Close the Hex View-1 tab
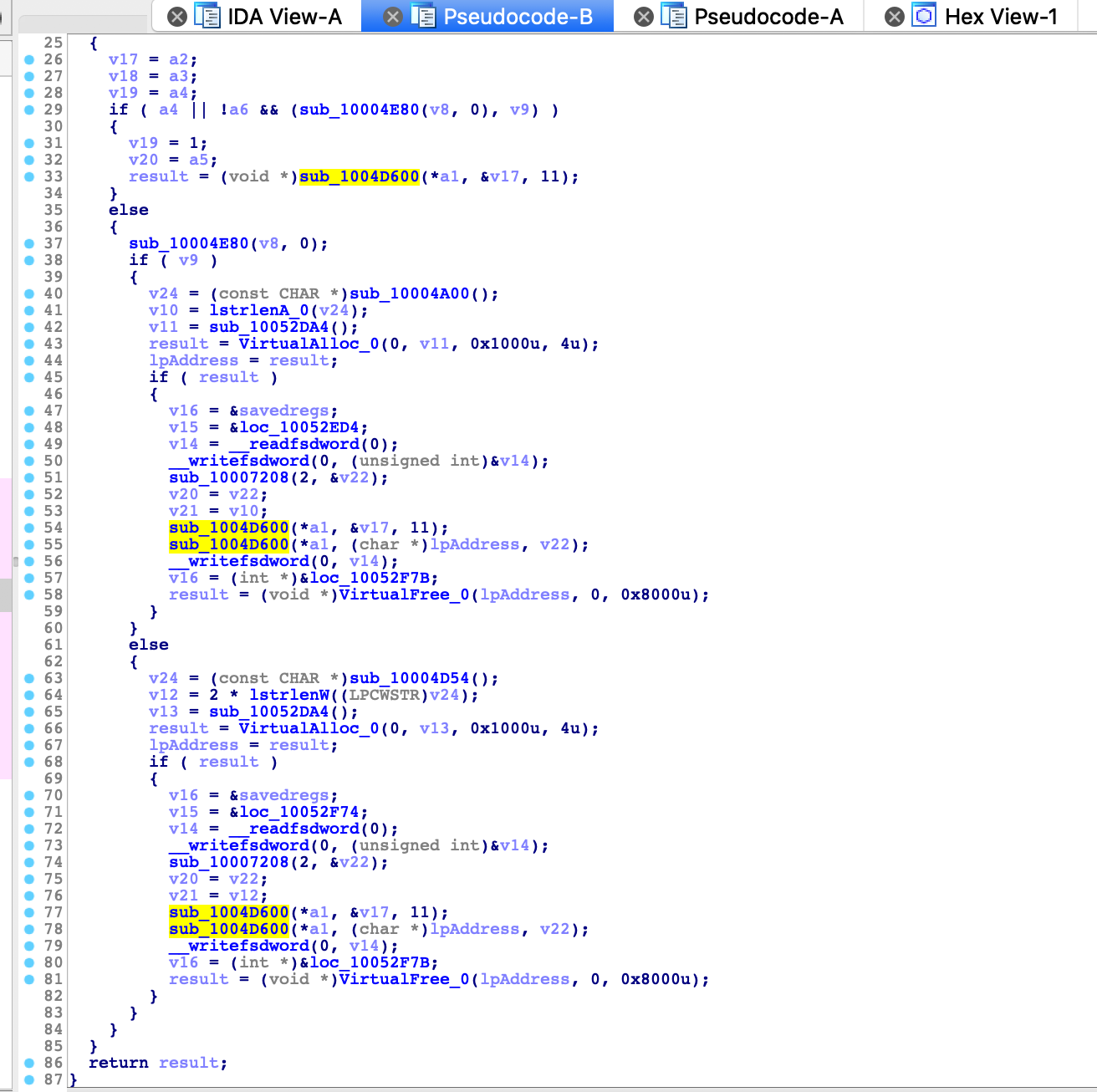The image size is (1097, 1092). pos(895,17)
